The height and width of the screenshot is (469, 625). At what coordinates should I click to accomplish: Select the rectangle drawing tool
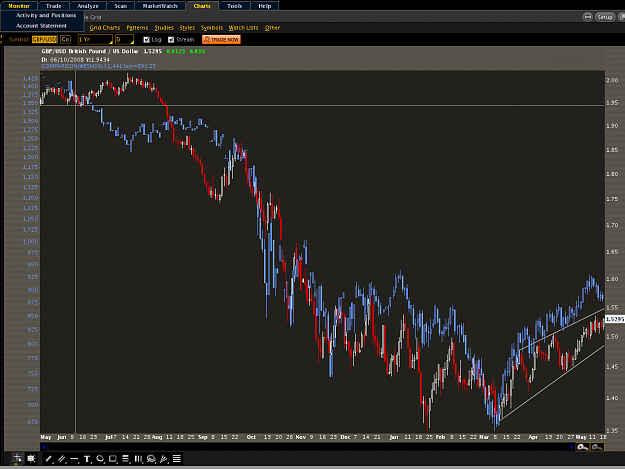coord(113,459)
